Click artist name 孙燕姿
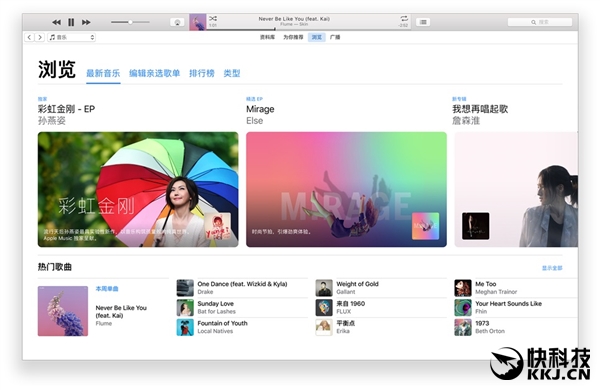This screenshot has width=600, height=390. pos(52,121)
